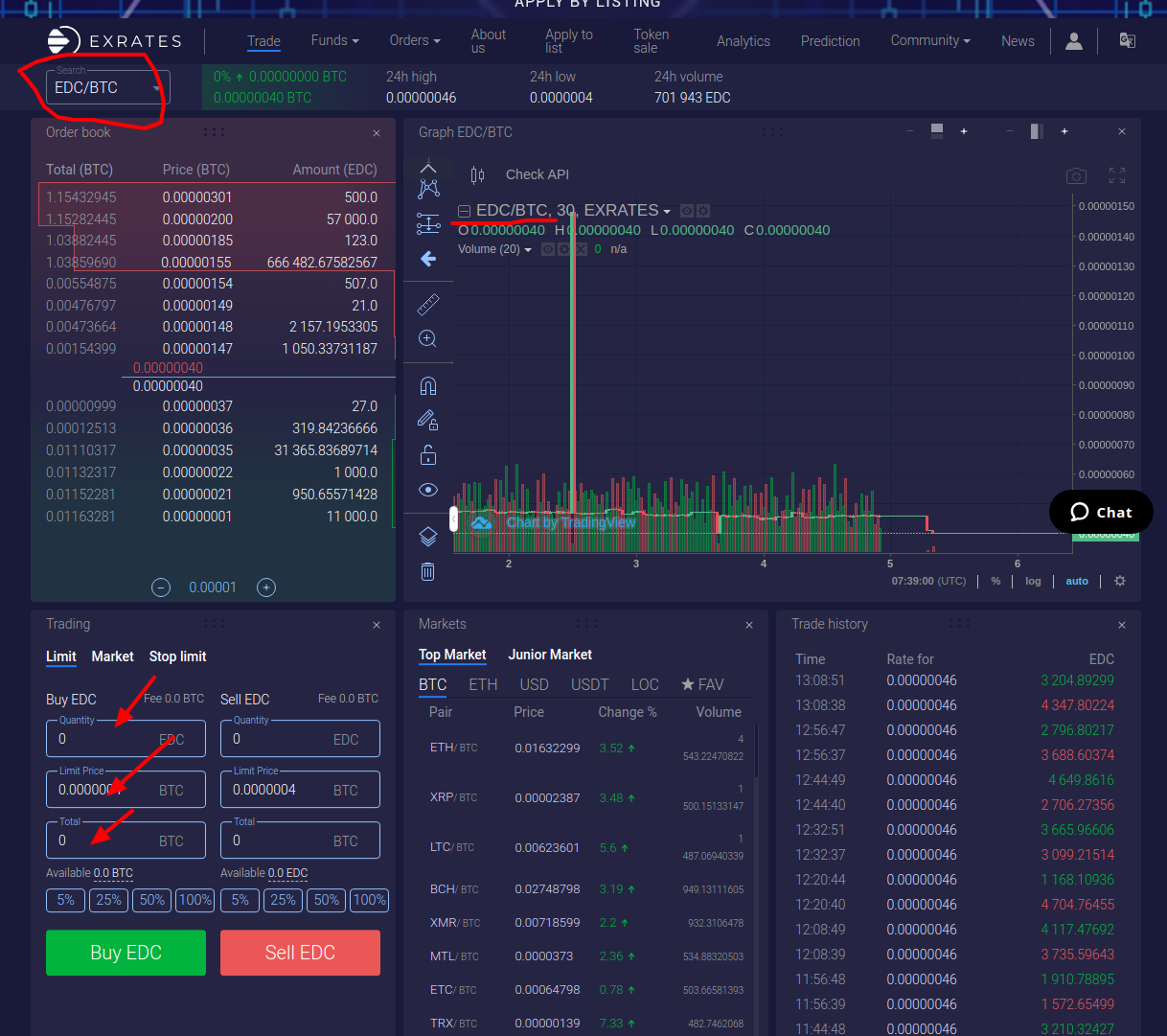Toggle Volume indicator visibility eye
Screen dimensions: 1167x1036
pos(548,249)
